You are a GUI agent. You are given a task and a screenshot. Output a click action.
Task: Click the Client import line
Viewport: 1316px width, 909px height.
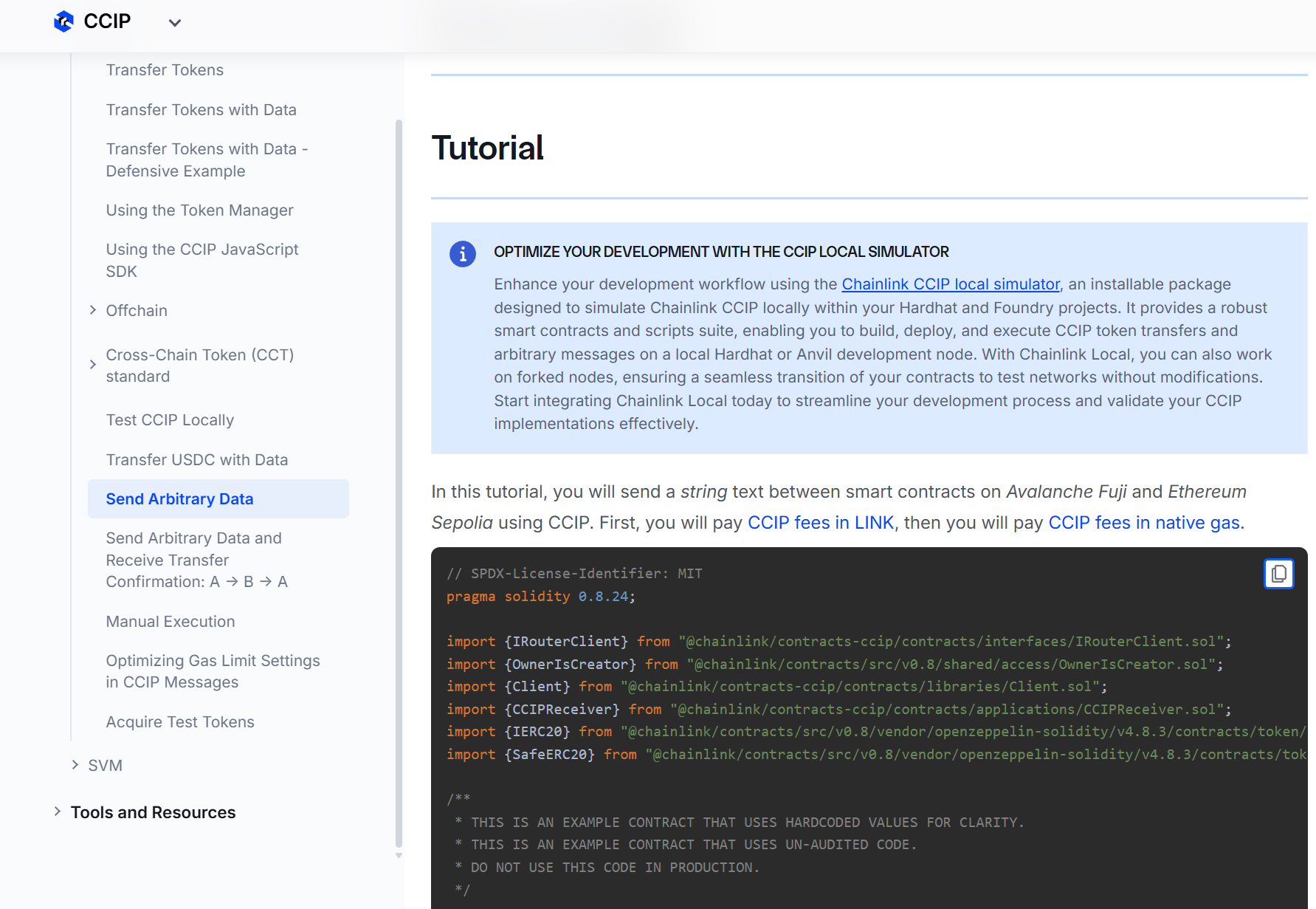[777, 687]
